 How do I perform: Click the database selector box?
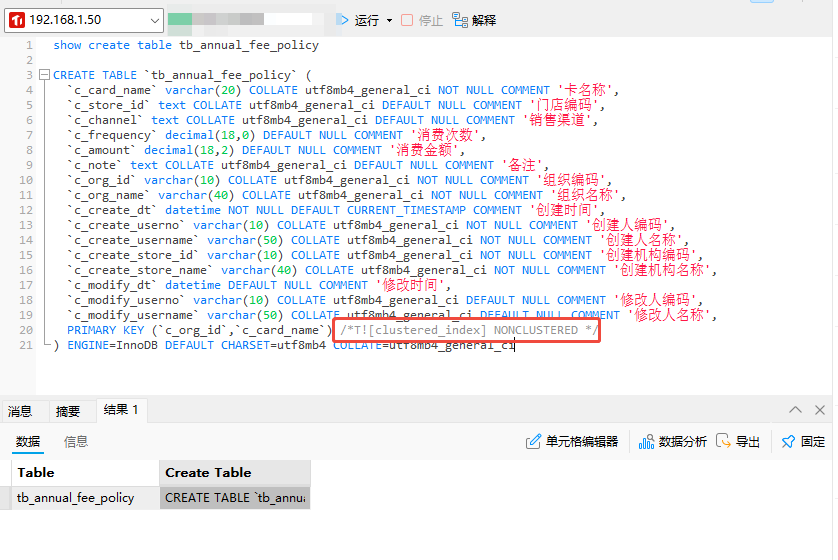coord(246,20)
